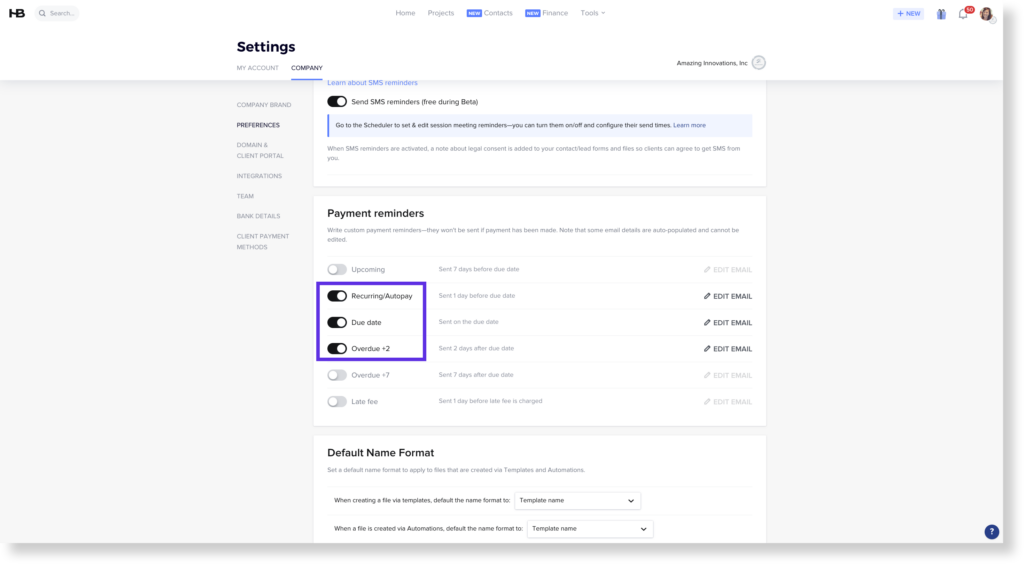Screen dimensions: 1024x564
Task: Expand the Tools menu
Action: click(593, 13)
